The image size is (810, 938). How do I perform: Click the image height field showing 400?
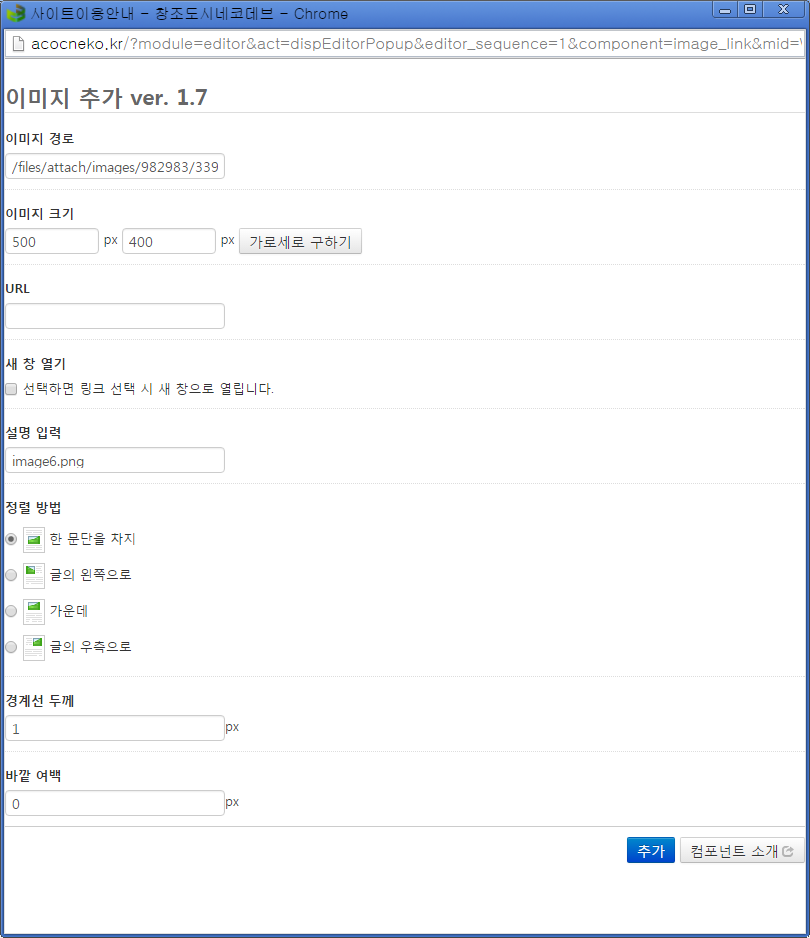169,241
